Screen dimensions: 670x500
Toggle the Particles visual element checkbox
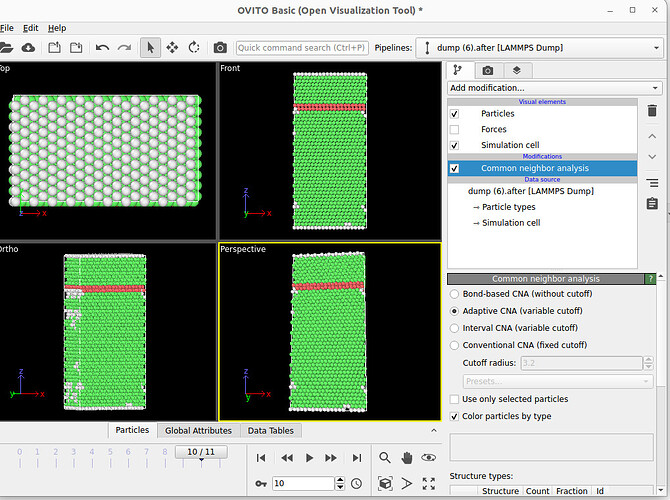coord(455,114)
